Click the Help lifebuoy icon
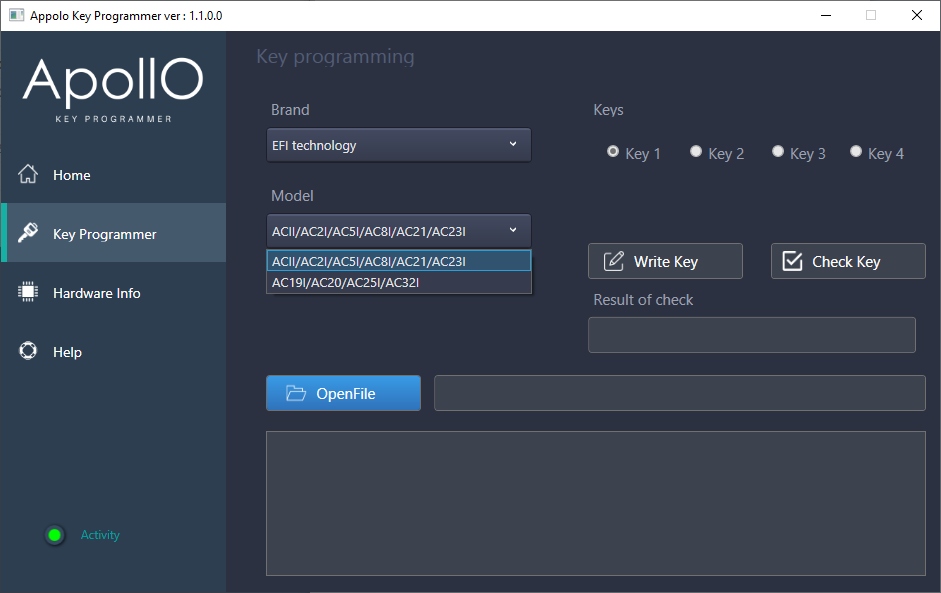Viewport: 941px width, 593px height. point(28,351)
